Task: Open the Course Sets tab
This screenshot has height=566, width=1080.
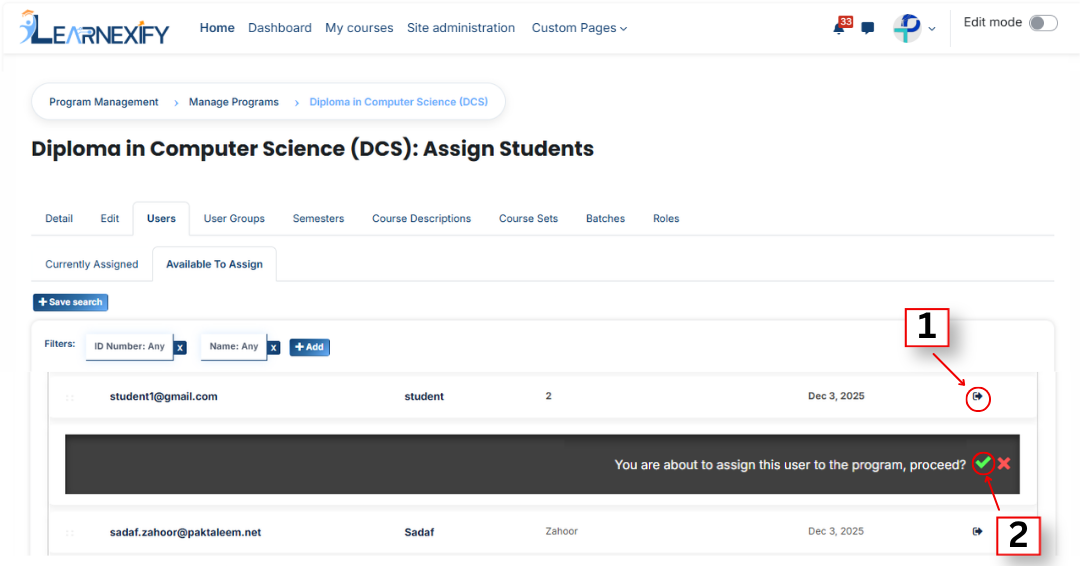Action: tap(528, 218)
